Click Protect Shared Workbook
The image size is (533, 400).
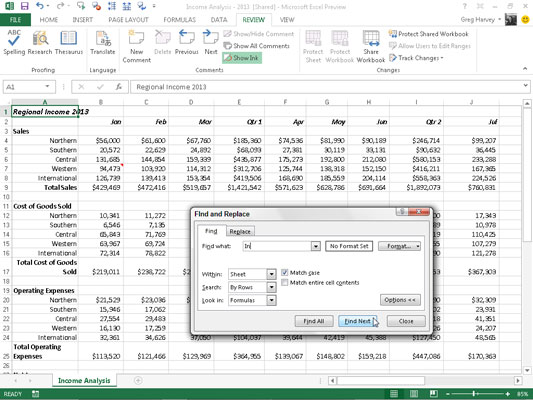coord(429,34)
